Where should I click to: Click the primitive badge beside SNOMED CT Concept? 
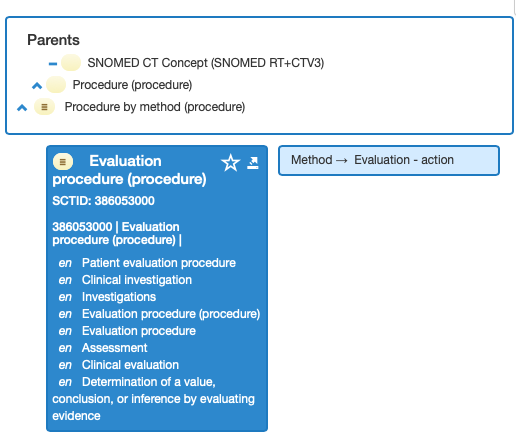click(71, 63)
